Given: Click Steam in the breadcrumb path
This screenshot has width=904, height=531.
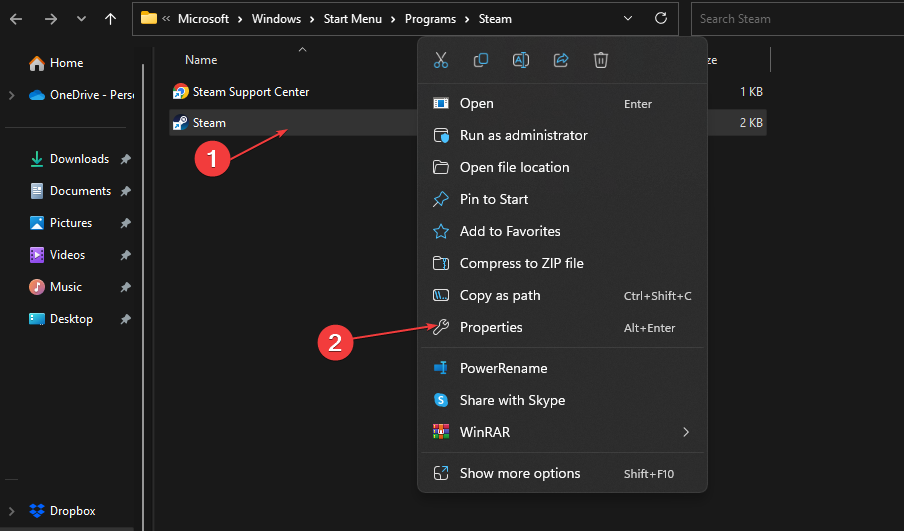Looking at the screenshot, I should point(495,19).
